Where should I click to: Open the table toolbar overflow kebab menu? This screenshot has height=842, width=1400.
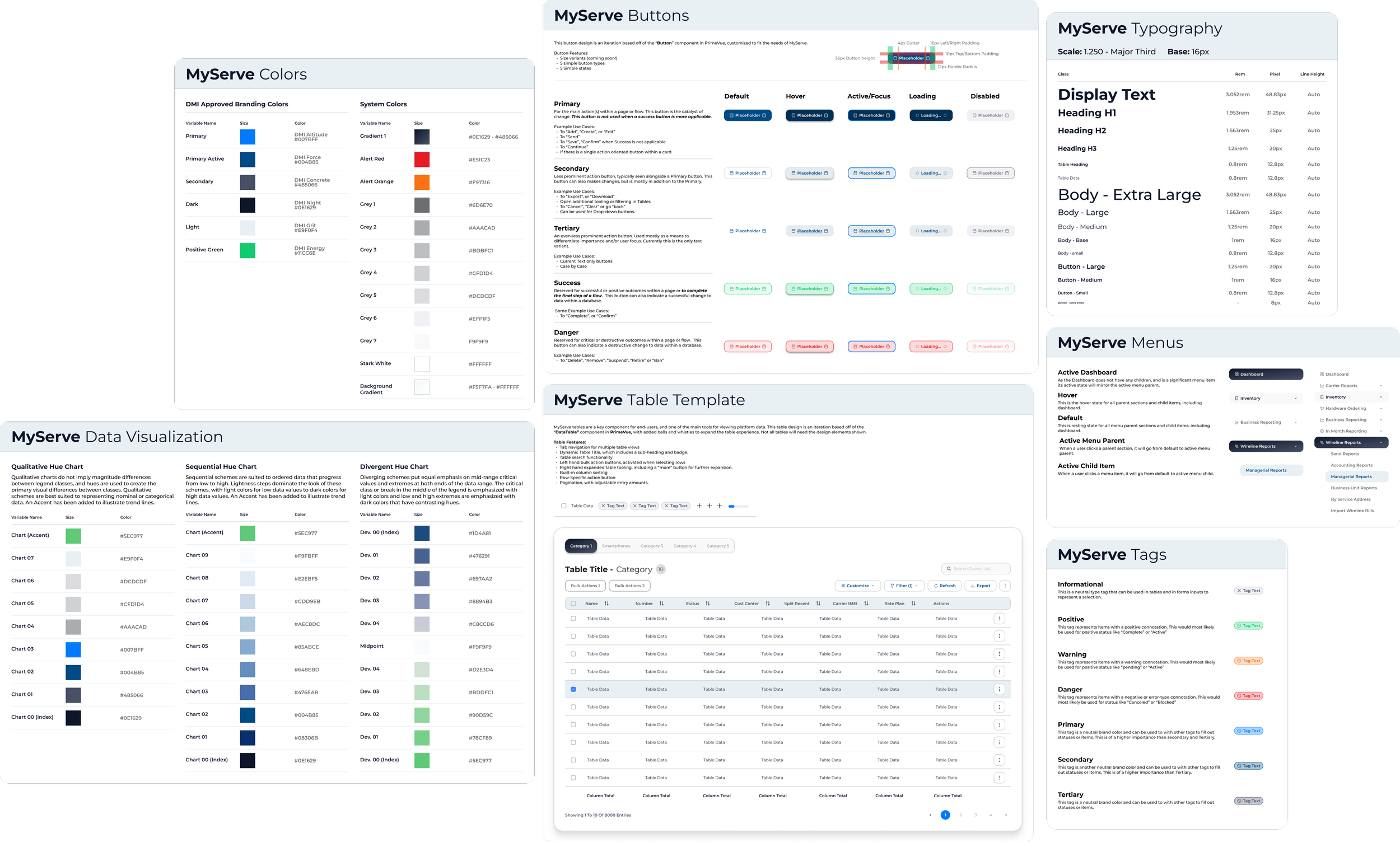point(1005,586)
